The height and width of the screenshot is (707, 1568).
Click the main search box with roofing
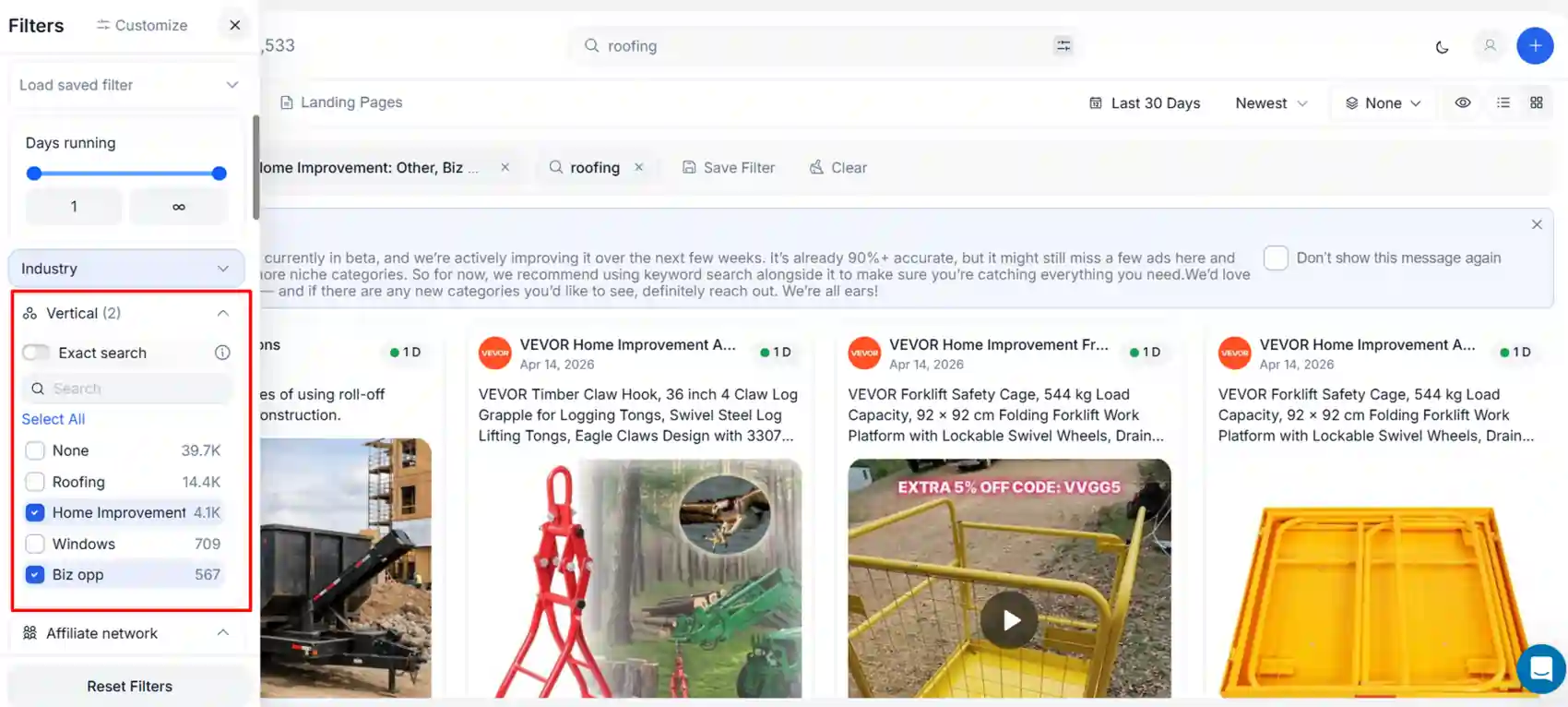[826, 46]
